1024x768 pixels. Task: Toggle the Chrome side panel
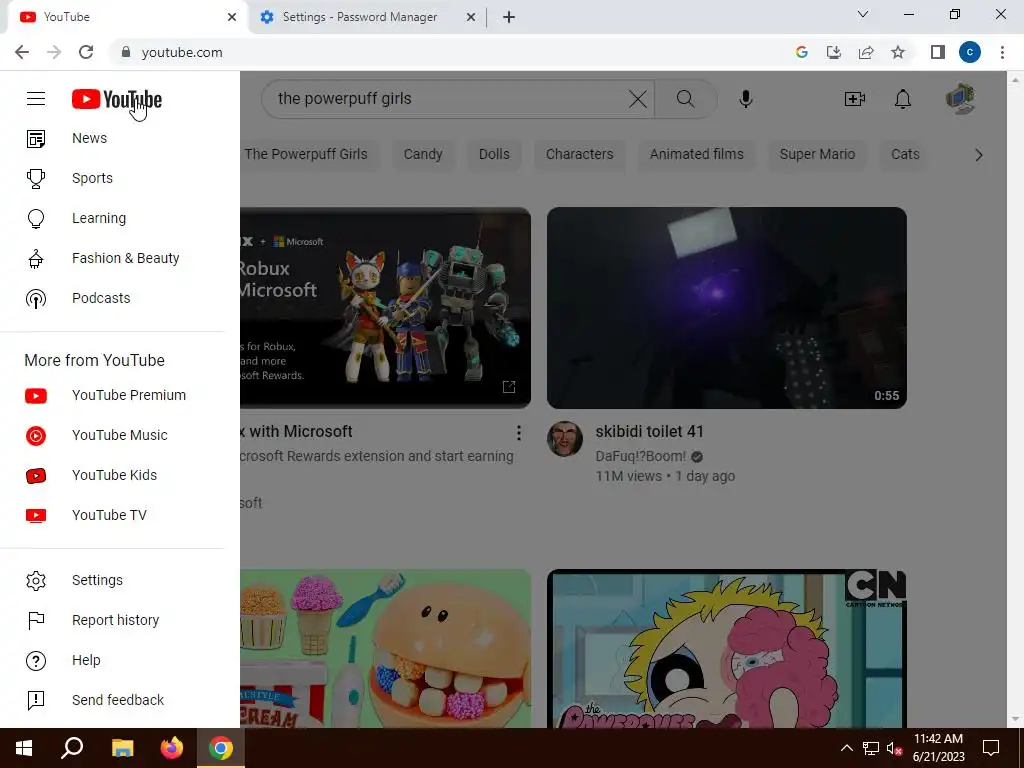[938, 52]
